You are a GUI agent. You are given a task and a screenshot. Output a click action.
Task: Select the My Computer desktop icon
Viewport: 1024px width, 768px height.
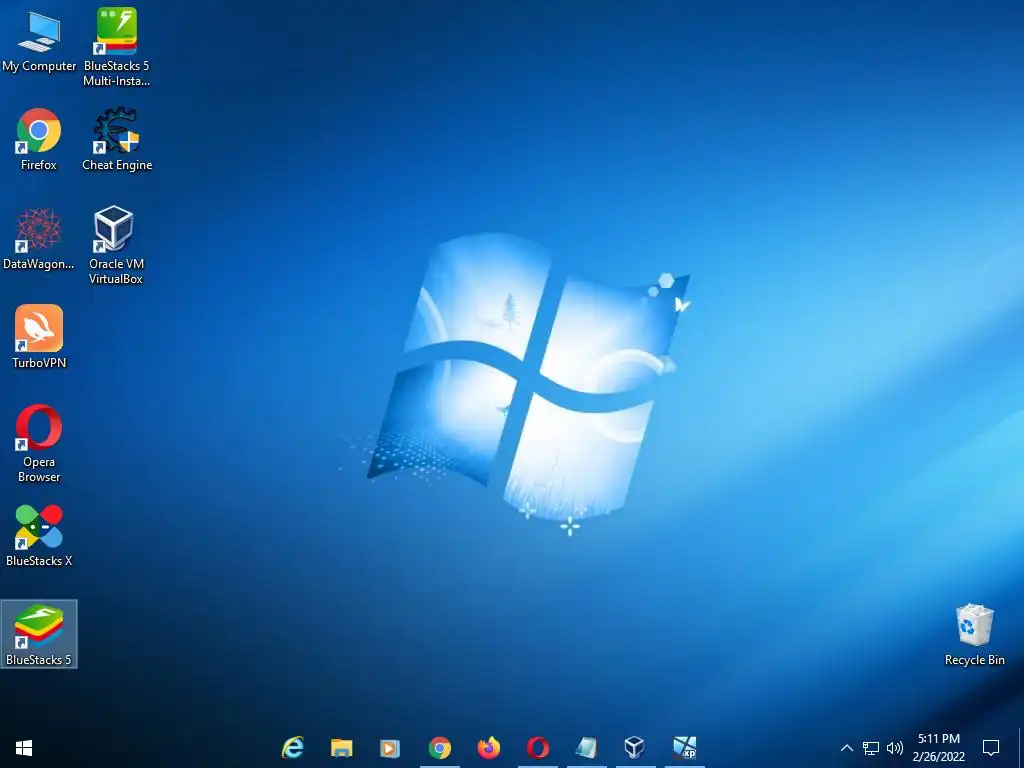coord(39,41)
